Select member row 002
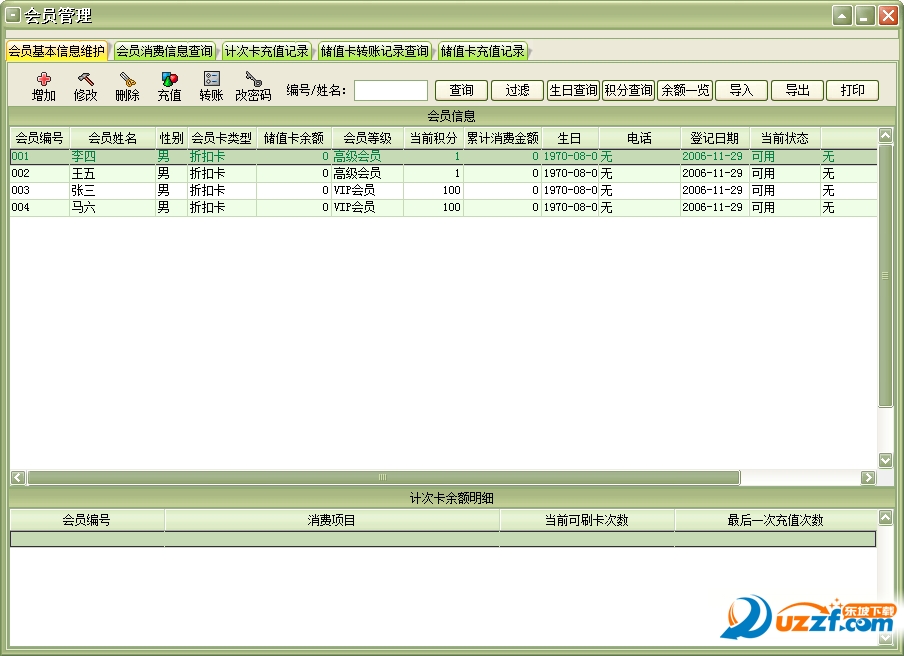 (x=443, y=174)
